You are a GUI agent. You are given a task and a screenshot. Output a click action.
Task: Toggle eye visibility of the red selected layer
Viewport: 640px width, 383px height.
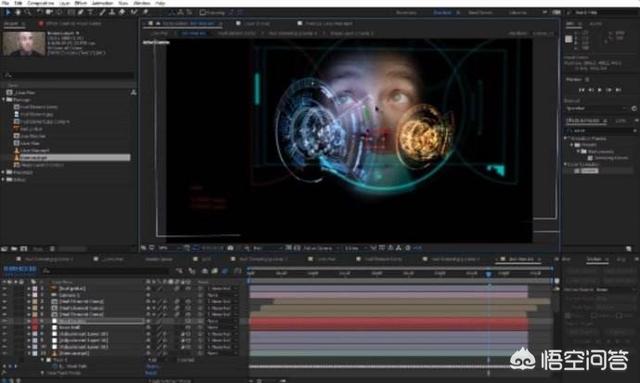pos(4,321)
